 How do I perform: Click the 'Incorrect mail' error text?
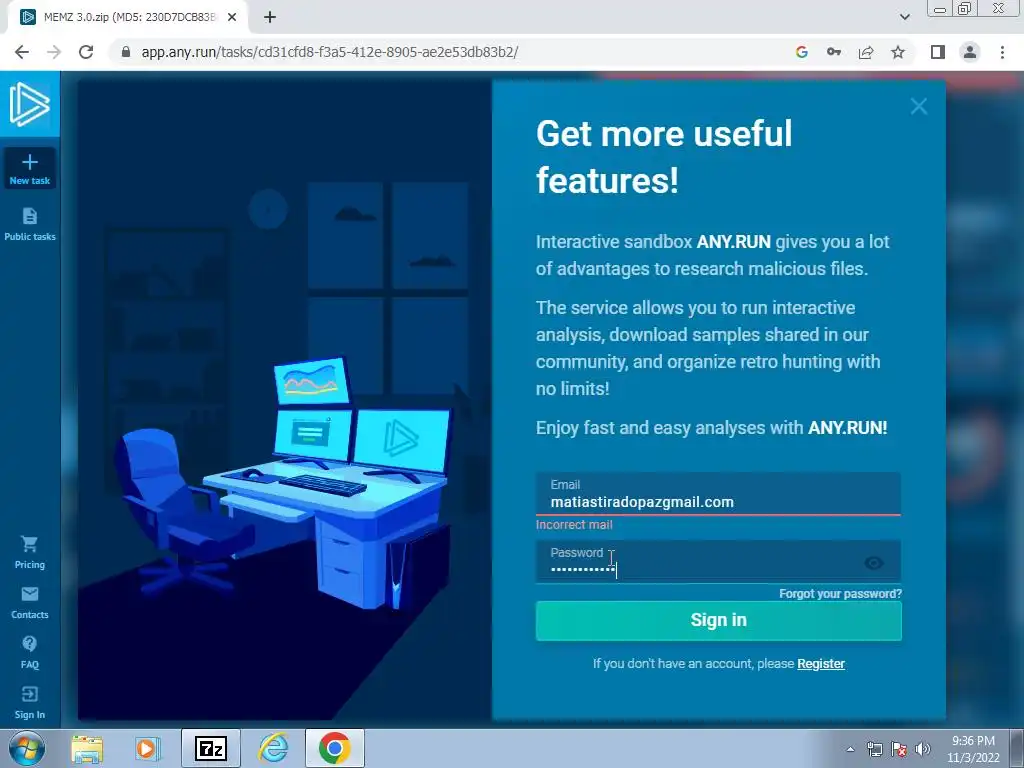[x=574, y=525]
